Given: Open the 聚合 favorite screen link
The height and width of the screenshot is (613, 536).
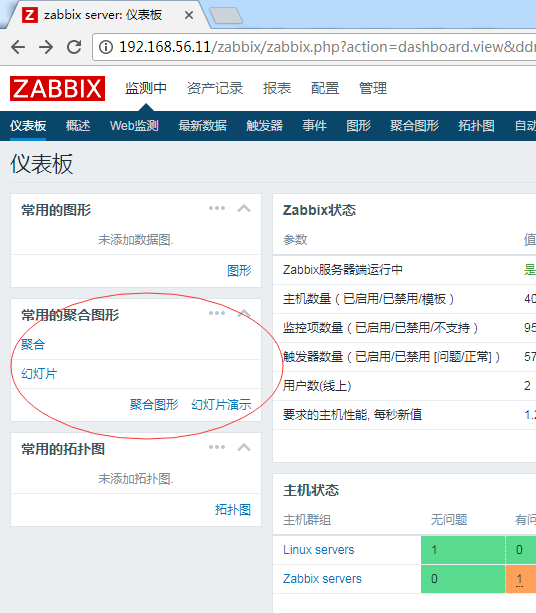Looking at the screenshot, I should coord(33,344).
